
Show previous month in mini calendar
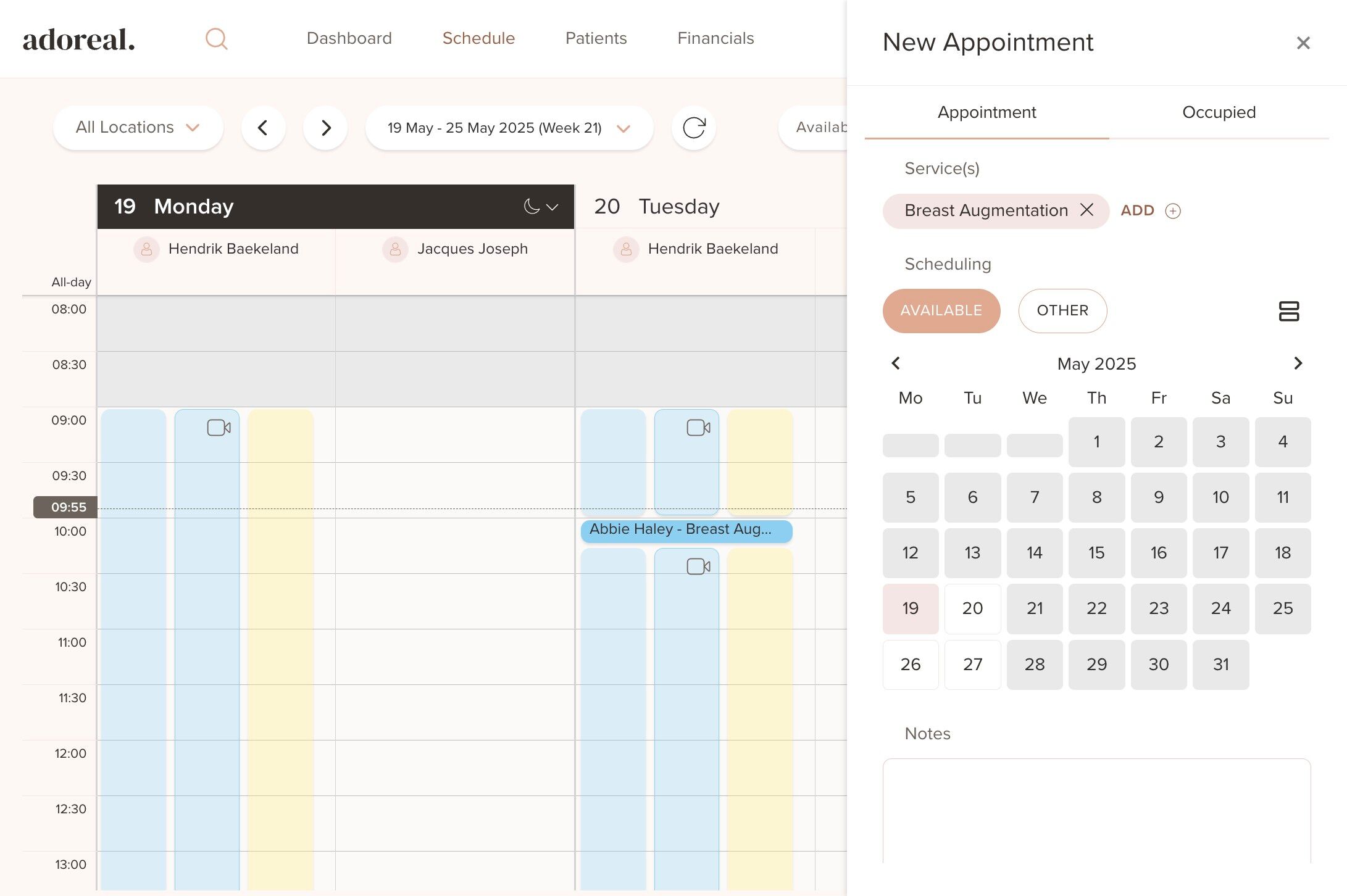click(x=896, y=363)
